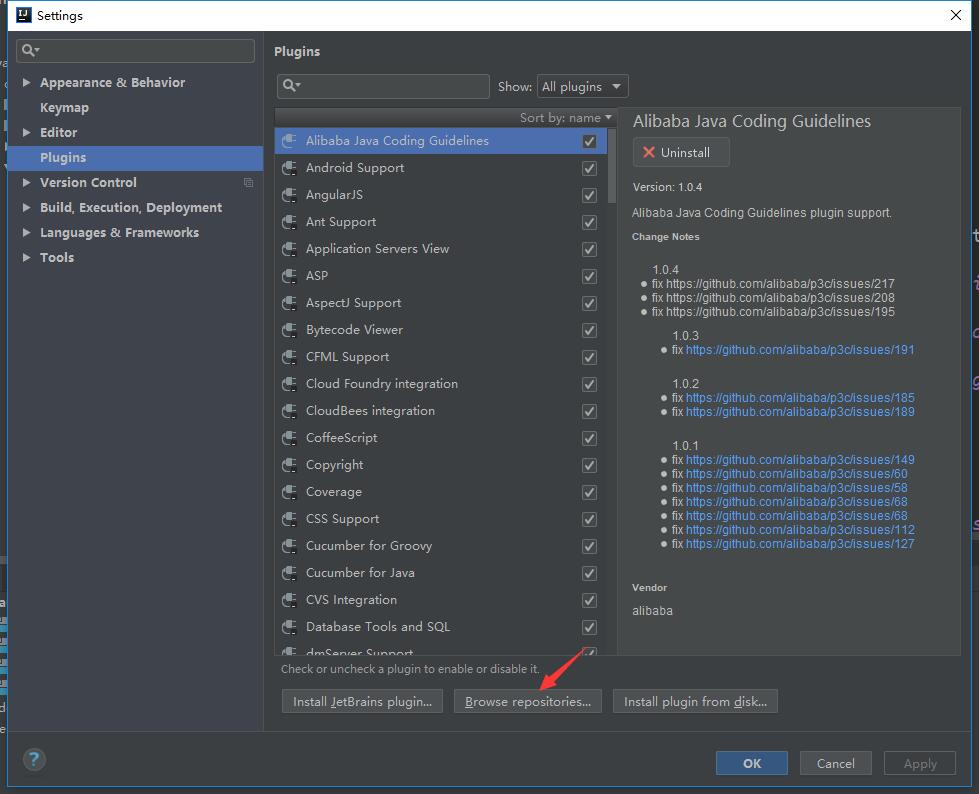
Task: Open the p3c issues/127 link
Action: tap(800, 544)
